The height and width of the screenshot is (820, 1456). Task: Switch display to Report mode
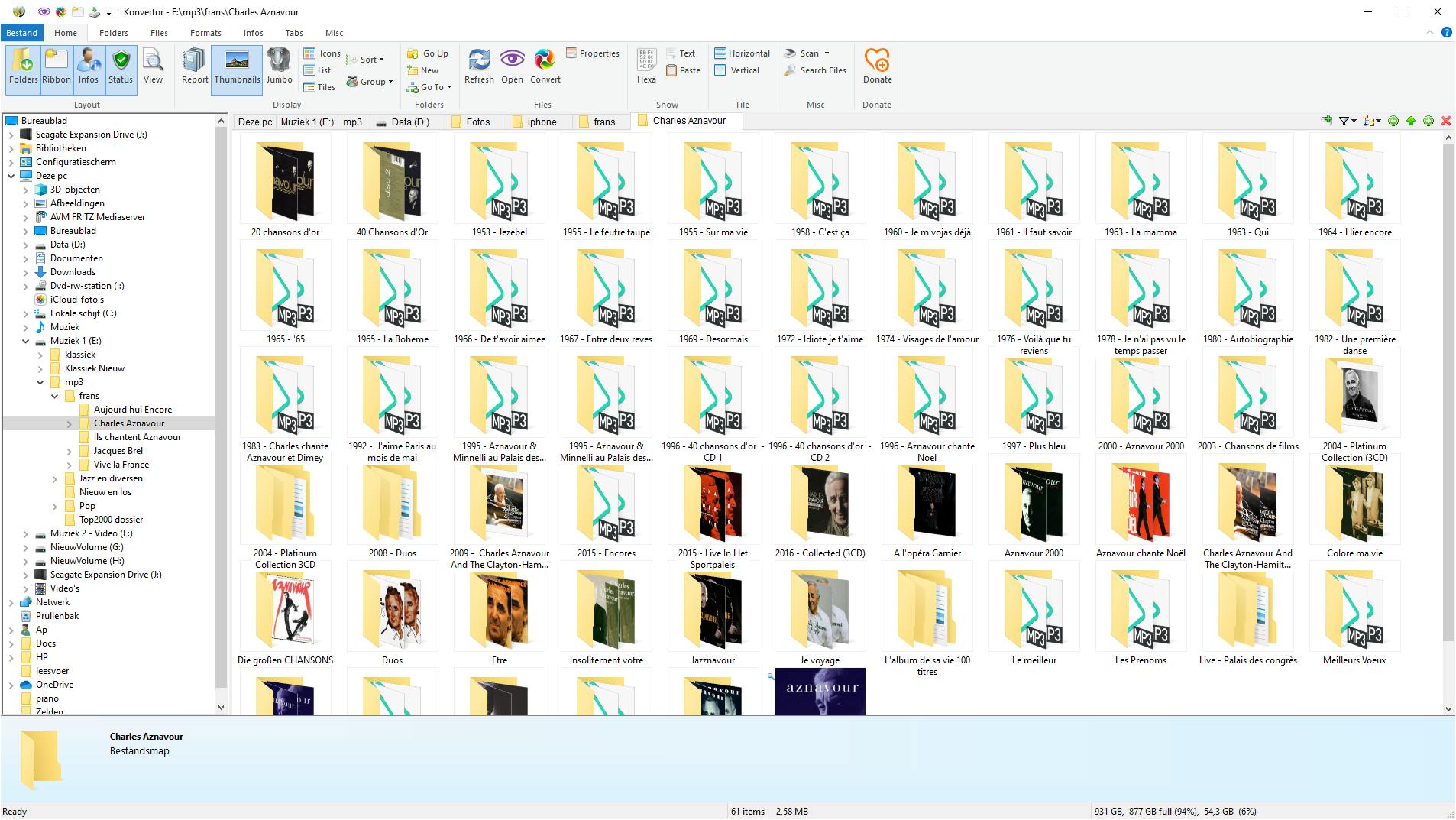(195, 67)
